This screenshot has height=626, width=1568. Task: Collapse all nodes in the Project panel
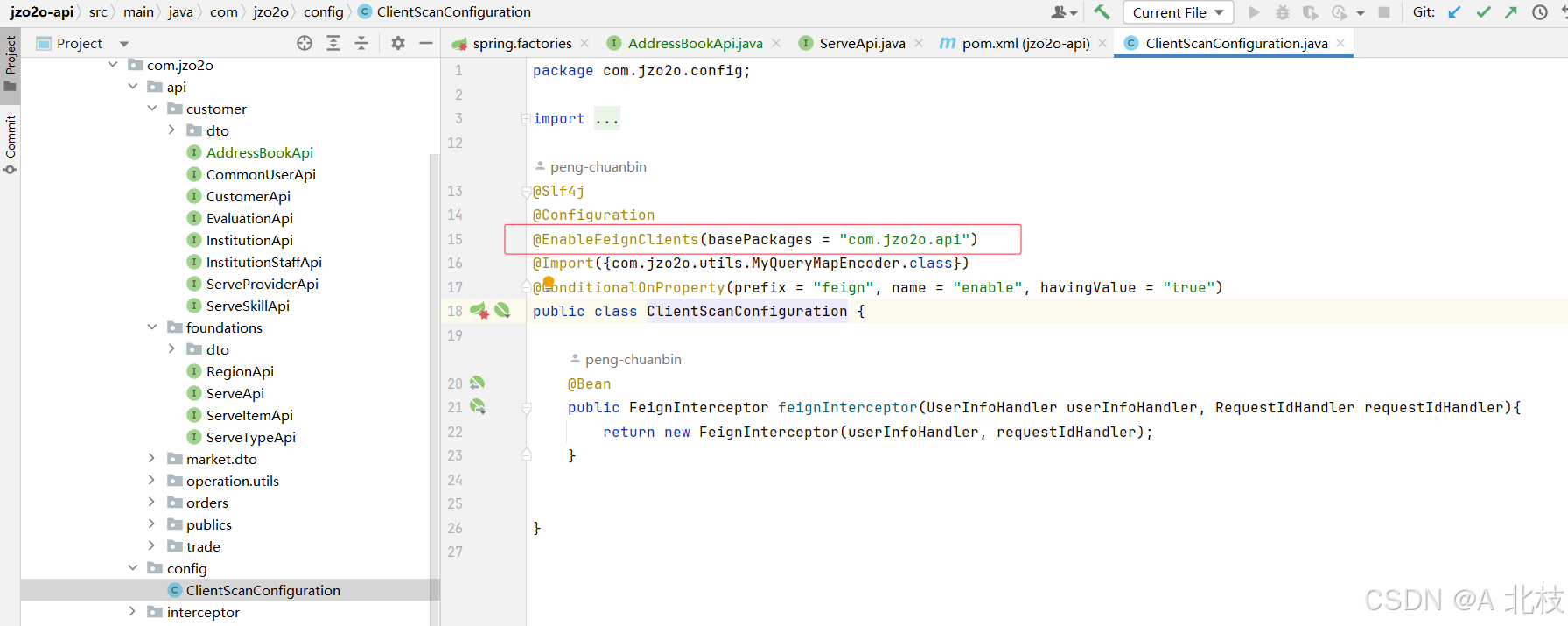pyautogui.click(x=361, y=43)
